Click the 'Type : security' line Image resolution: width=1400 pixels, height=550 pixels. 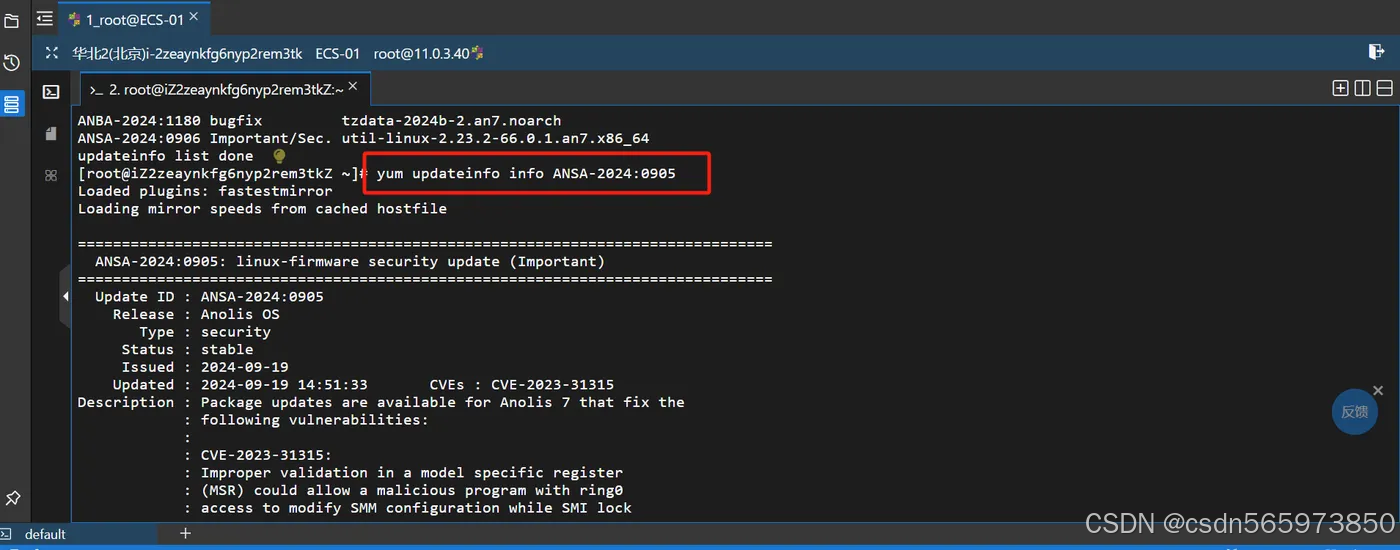pos(205,332)
